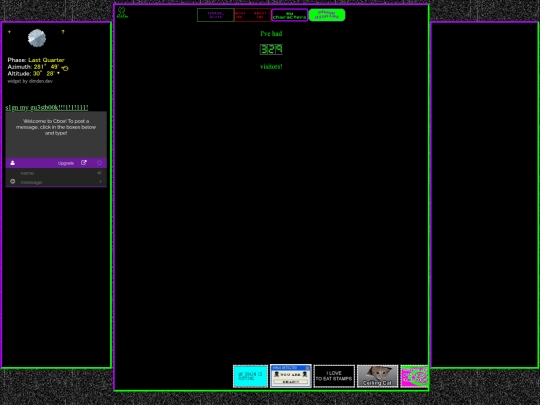Click the question mark on moon widget
This screenshot has width=540, height=405.
tap(63, 32)
